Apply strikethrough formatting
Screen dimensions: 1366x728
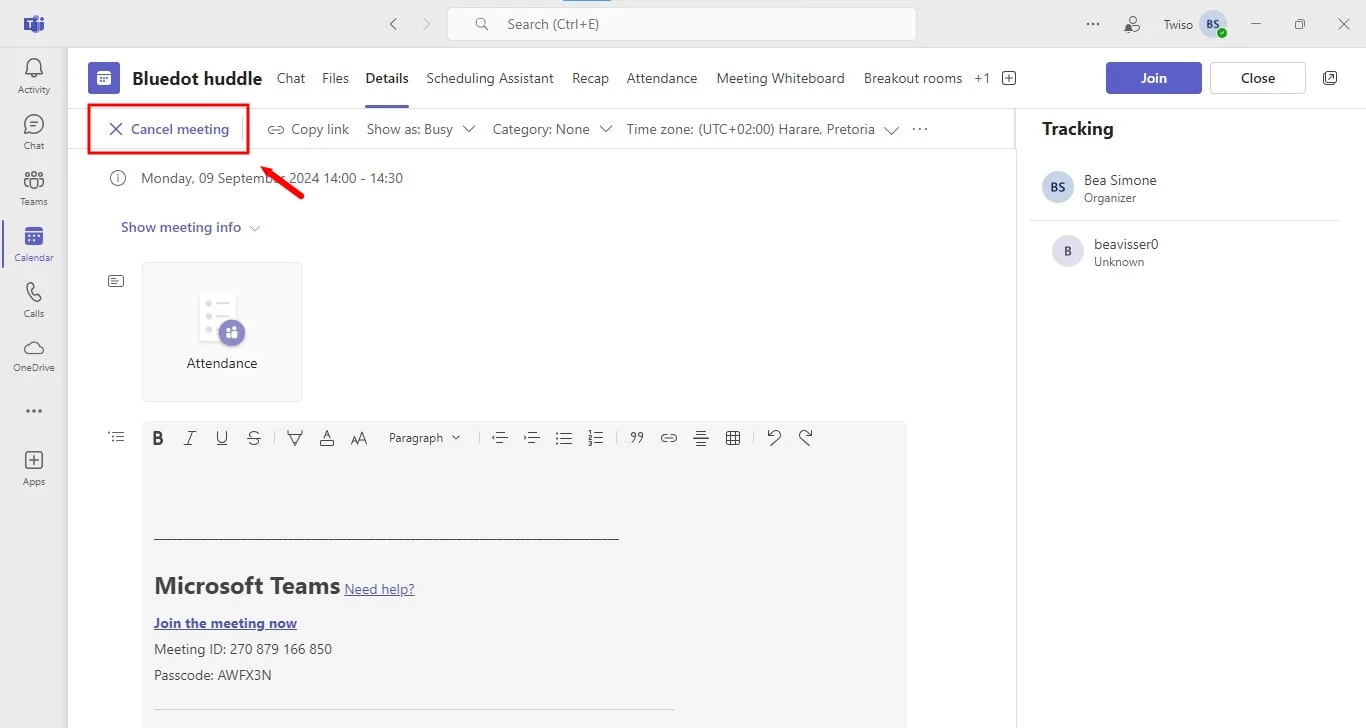point(254,438)
